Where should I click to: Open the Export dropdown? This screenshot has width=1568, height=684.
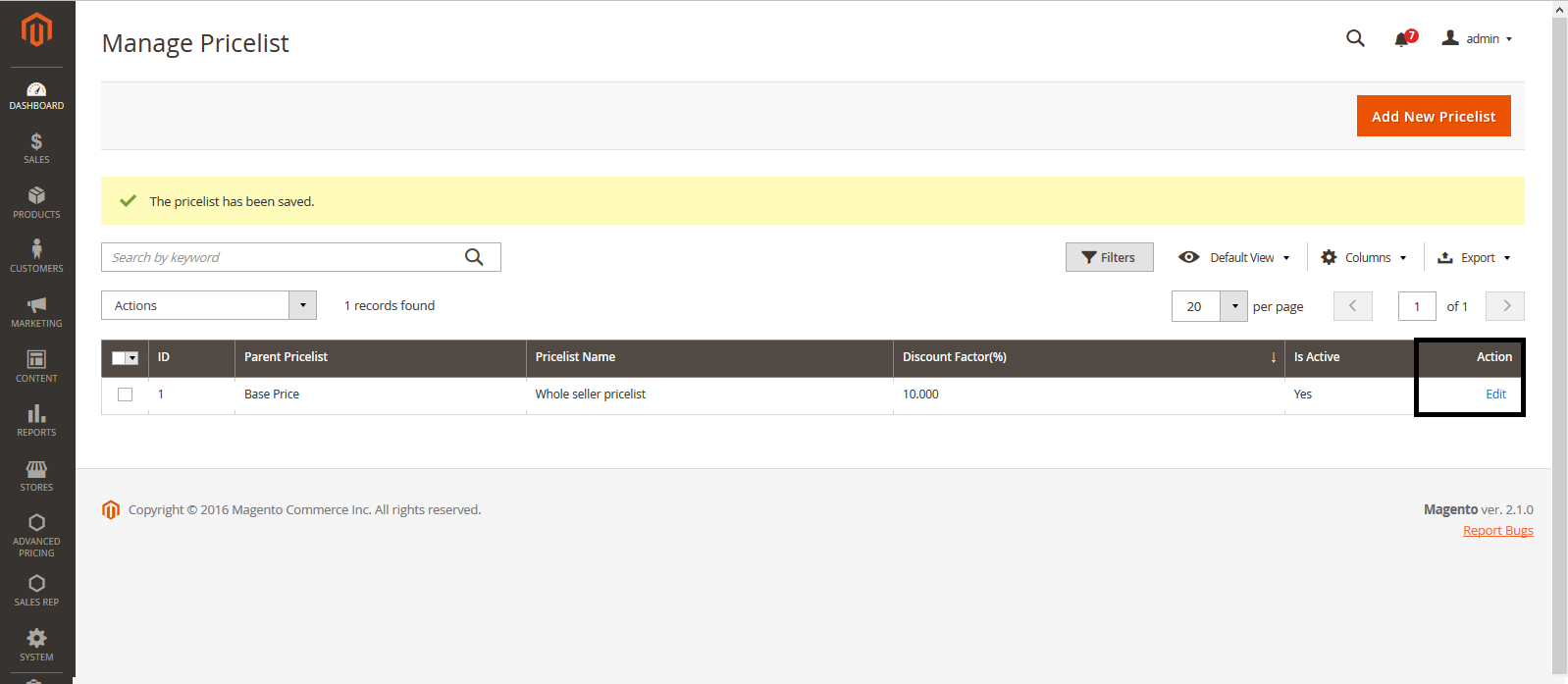pyautogui.click(x=1474, y=257)
